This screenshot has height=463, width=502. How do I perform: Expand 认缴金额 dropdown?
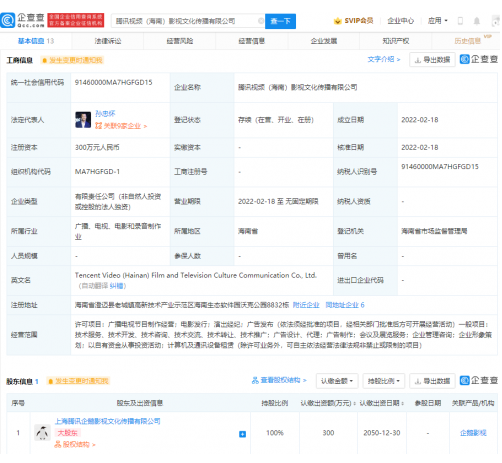click(x=337, y=381)
